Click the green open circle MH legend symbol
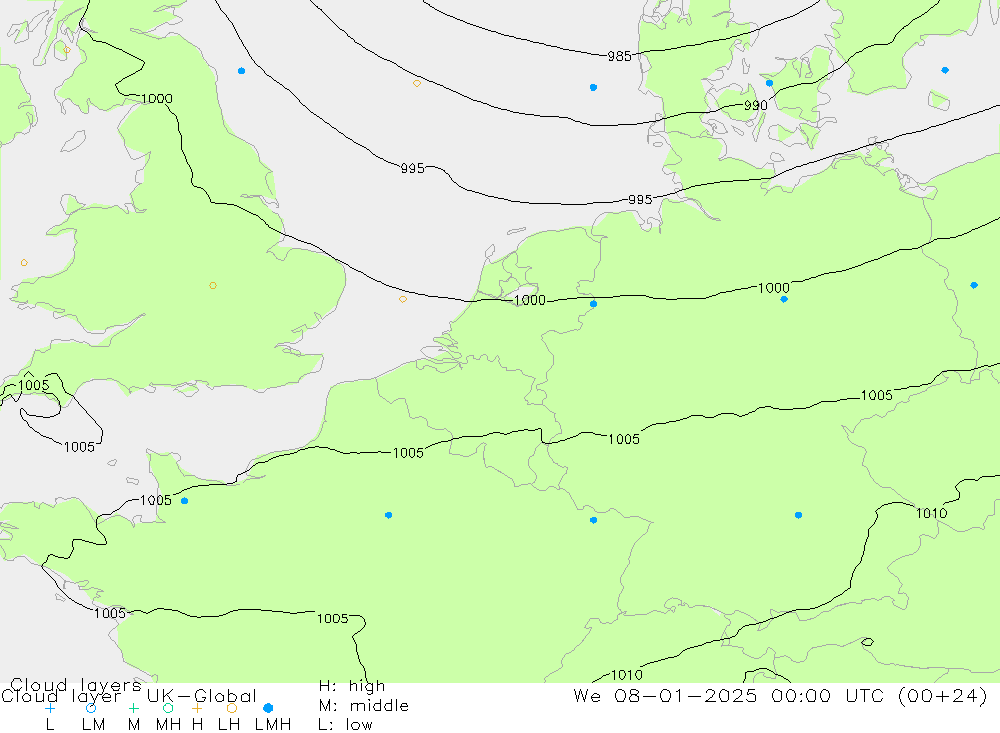The width and height of the screenshot is (1000, 733). coord(168,708)
